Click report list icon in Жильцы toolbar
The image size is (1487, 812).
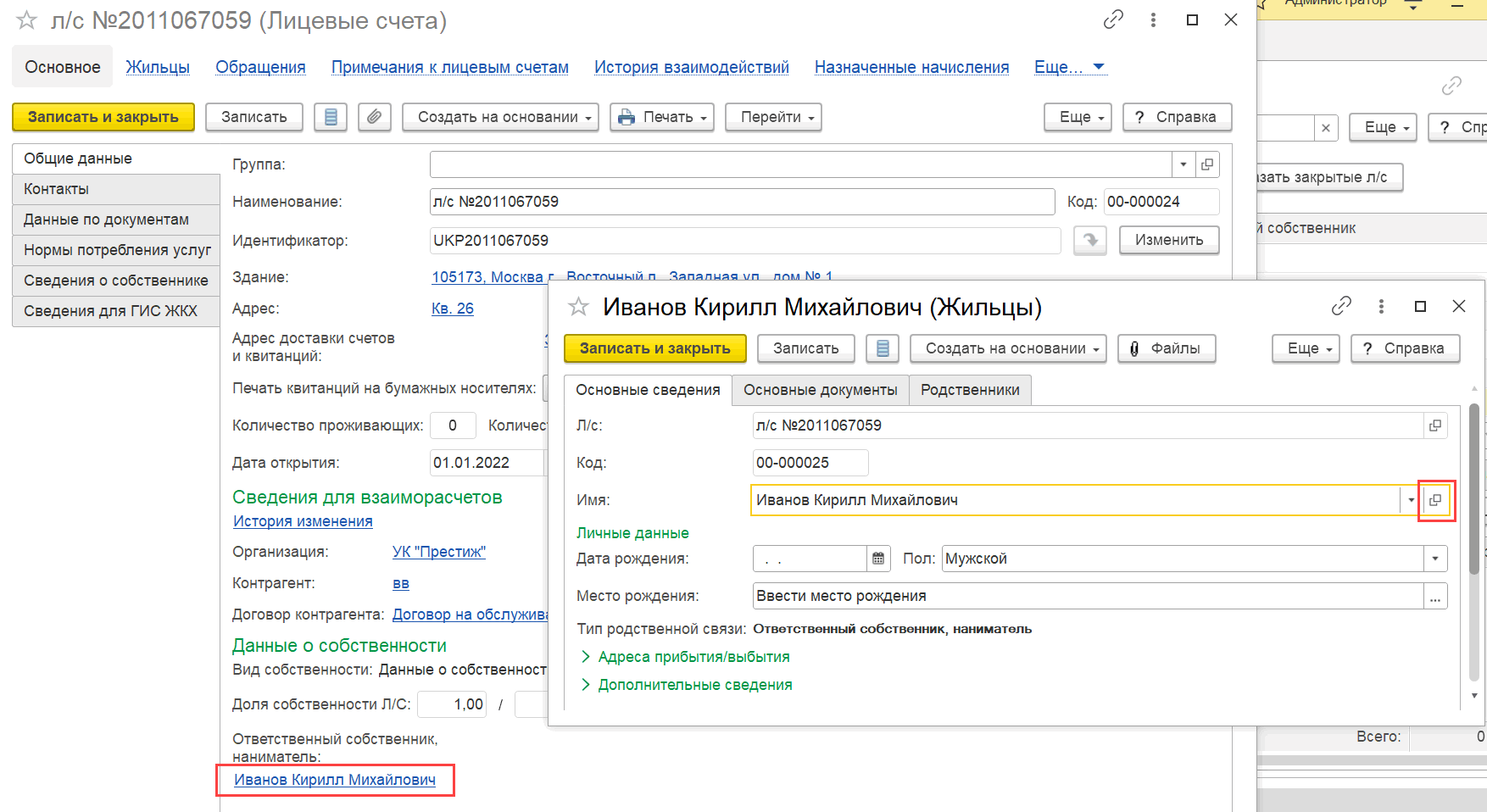[x=883, y=348]
